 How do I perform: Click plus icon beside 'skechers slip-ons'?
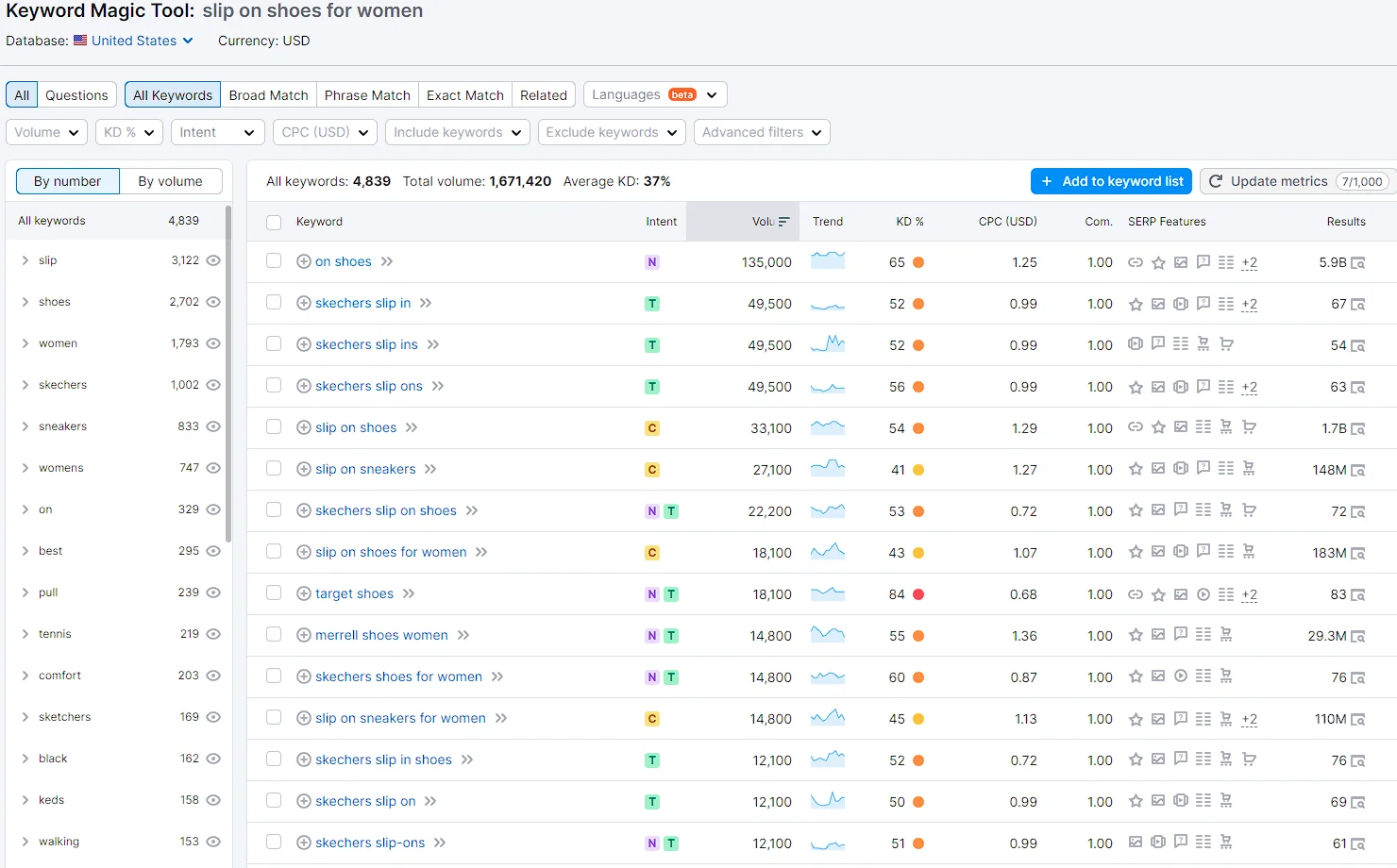coord(304,843)
